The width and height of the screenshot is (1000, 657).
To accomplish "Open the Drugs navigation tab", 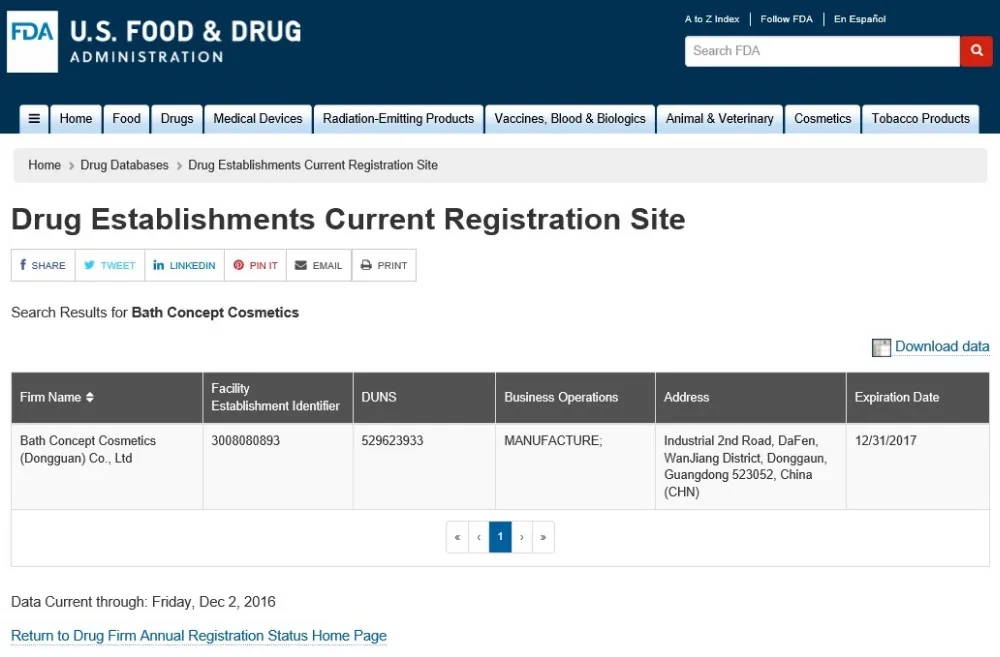I will [177, 119].
